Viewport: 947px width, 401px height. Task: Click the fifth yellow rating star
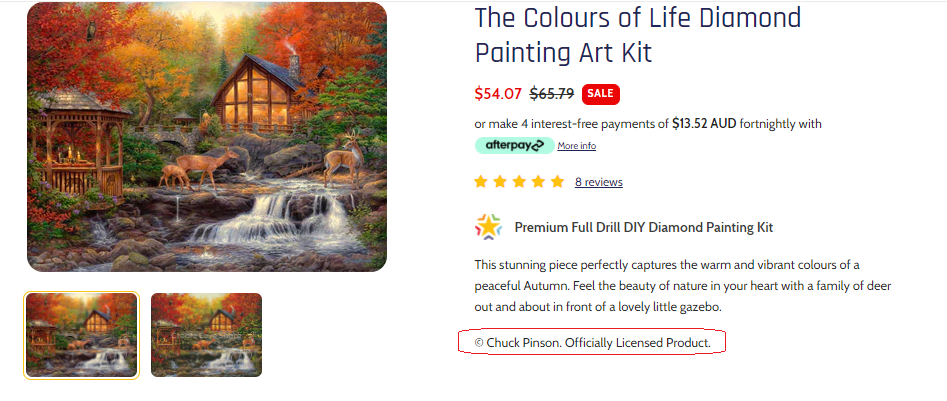(x=557, y=182)
